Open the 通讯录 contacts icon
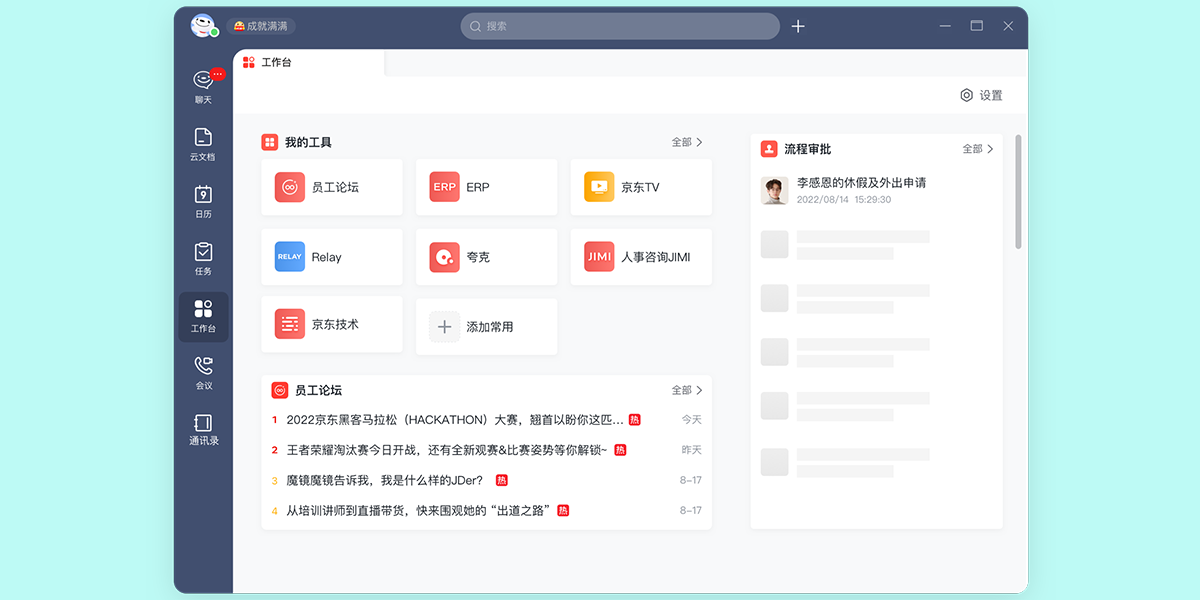The height and width of the screenshot is (600, 1200). click(202, 428)
